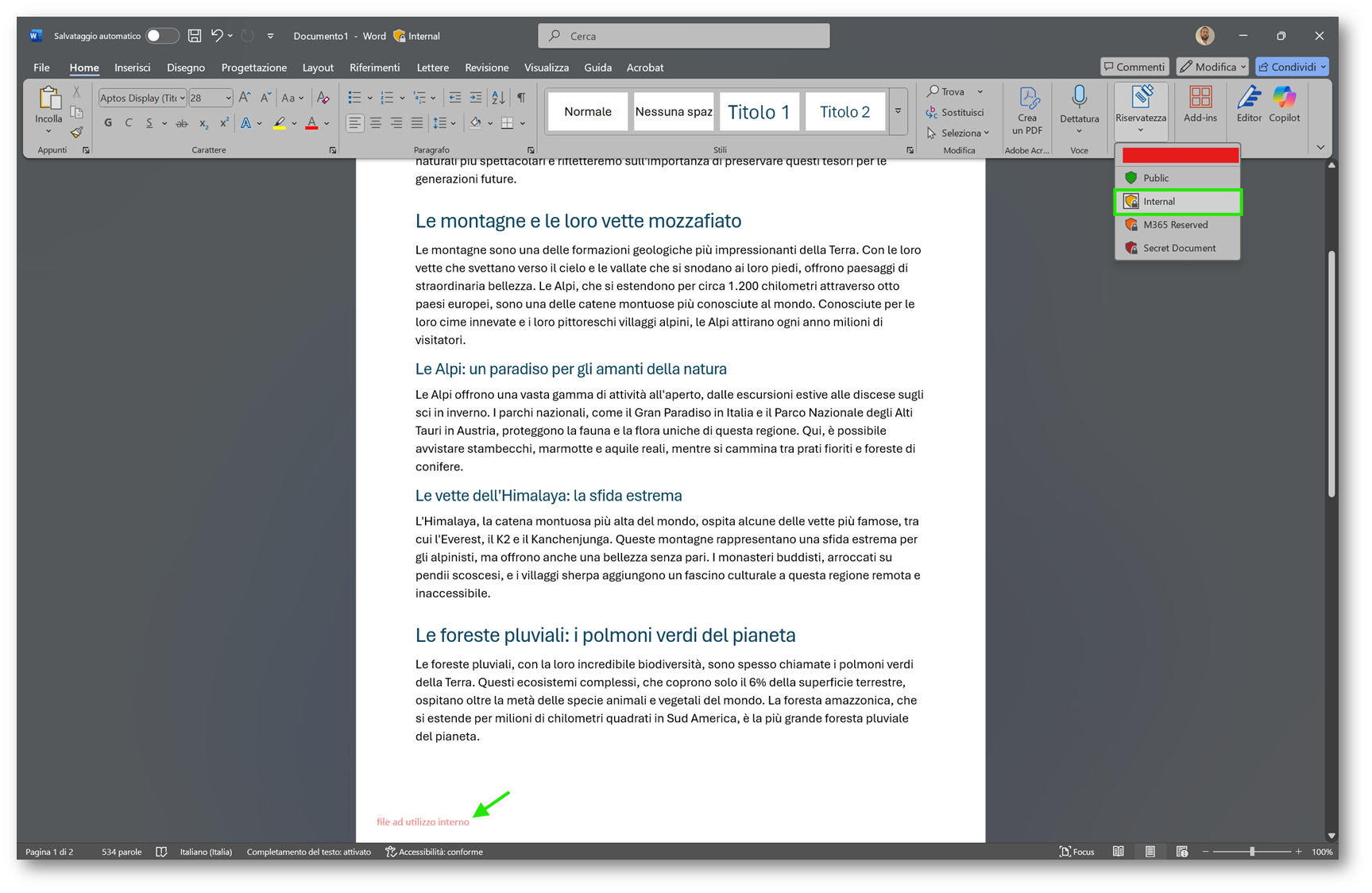The image size is (1372, 893).
Task: Increase font size with the A-up icon
Action: (245, 98)
